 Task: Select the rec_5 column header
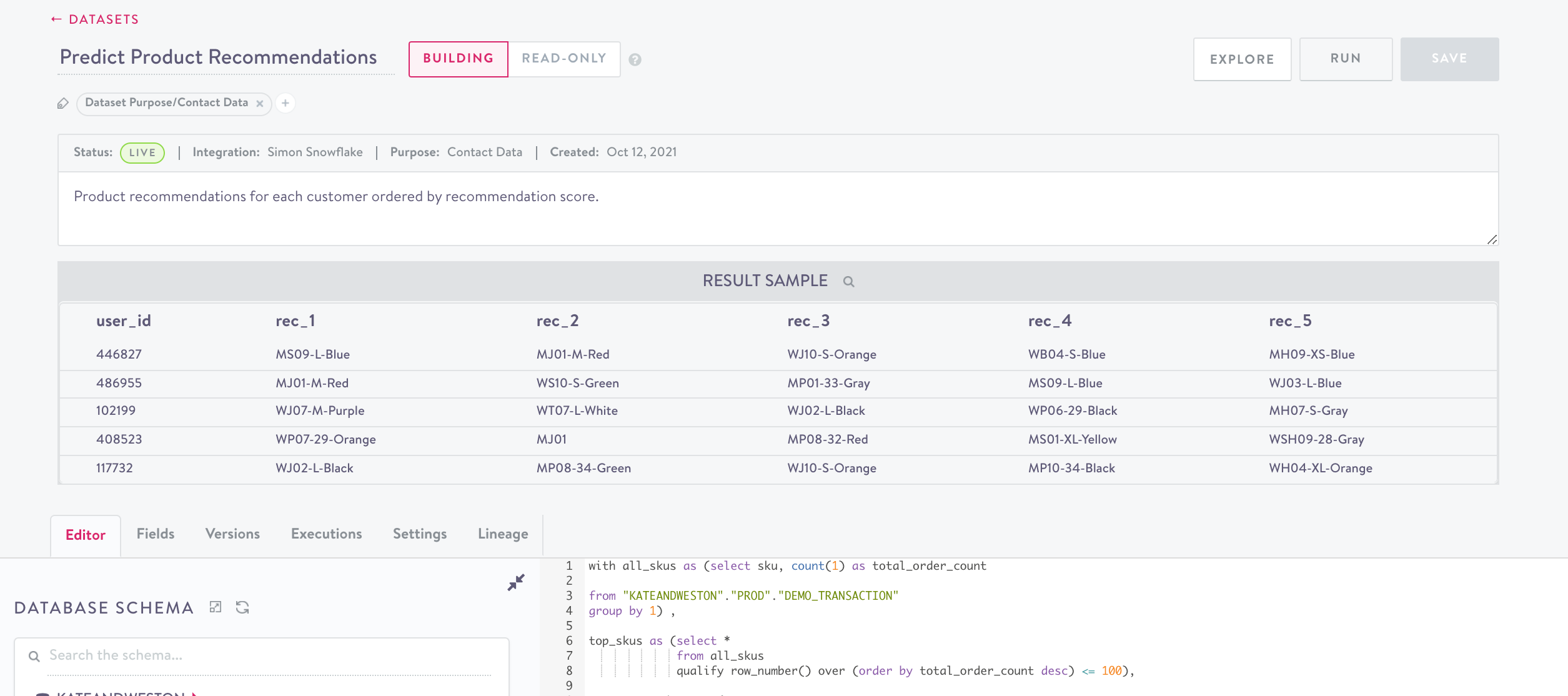click(1290, 321)
